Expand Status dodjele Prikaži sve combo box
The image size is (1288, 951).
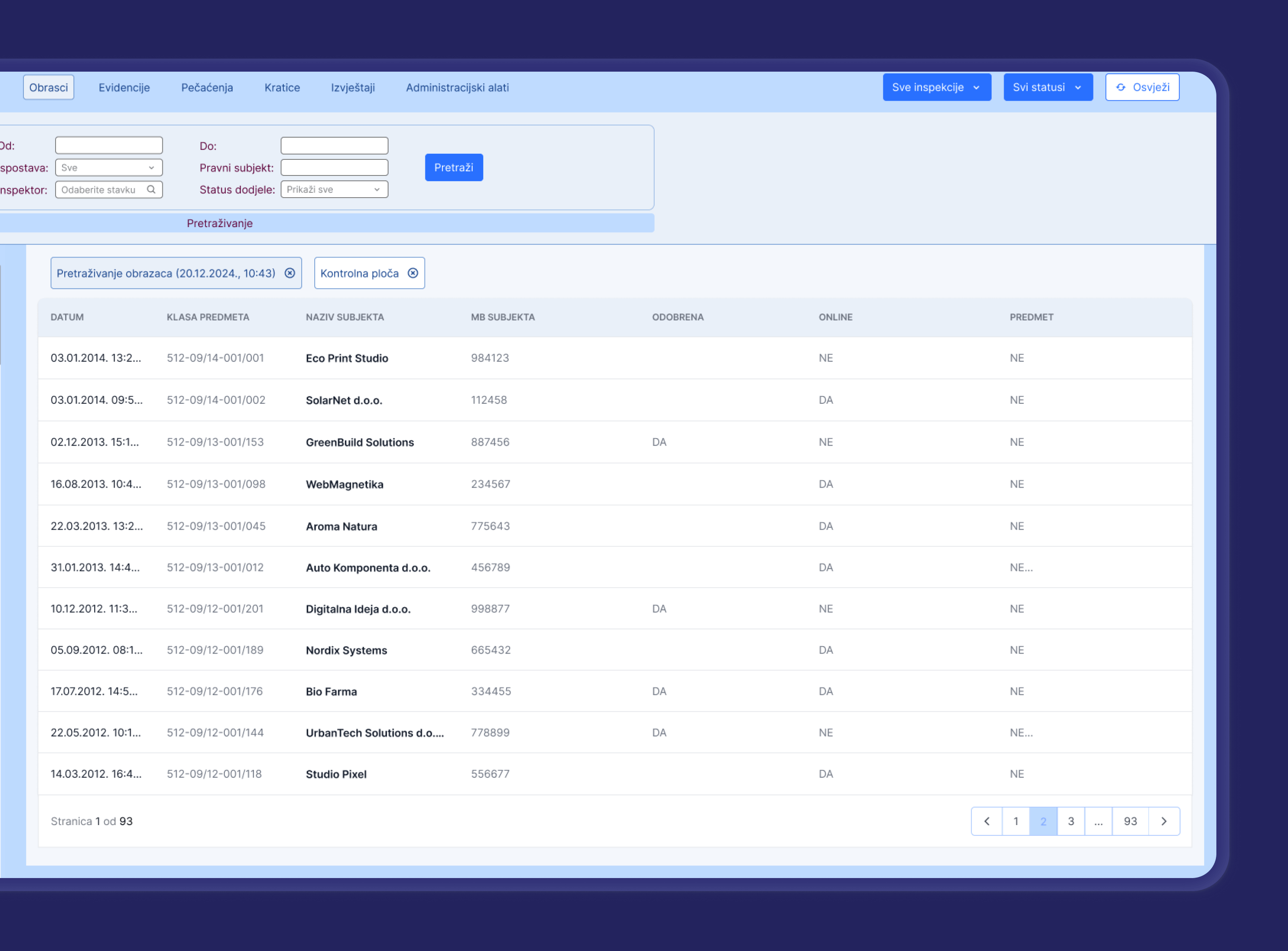pos(334,189)
